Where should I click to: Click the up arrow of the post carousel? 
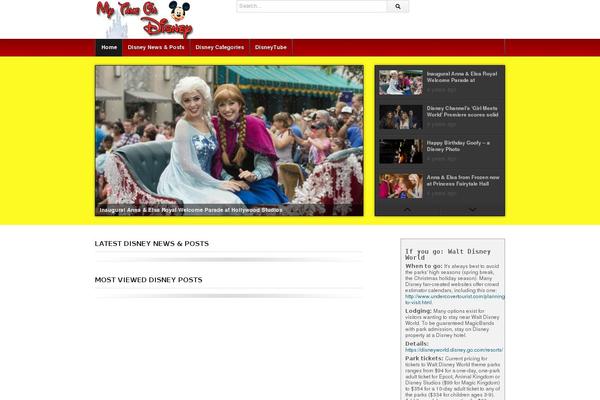click(x=407, y=210)
